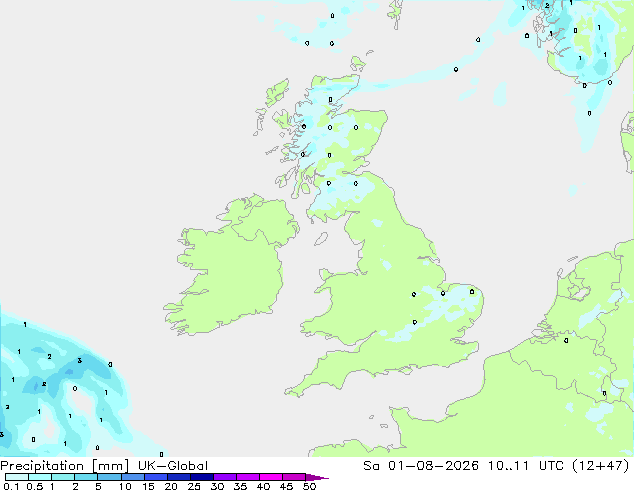634x490 pixels.
Task: Click legend scale value '30'
Action: click(x=217, y=486)
